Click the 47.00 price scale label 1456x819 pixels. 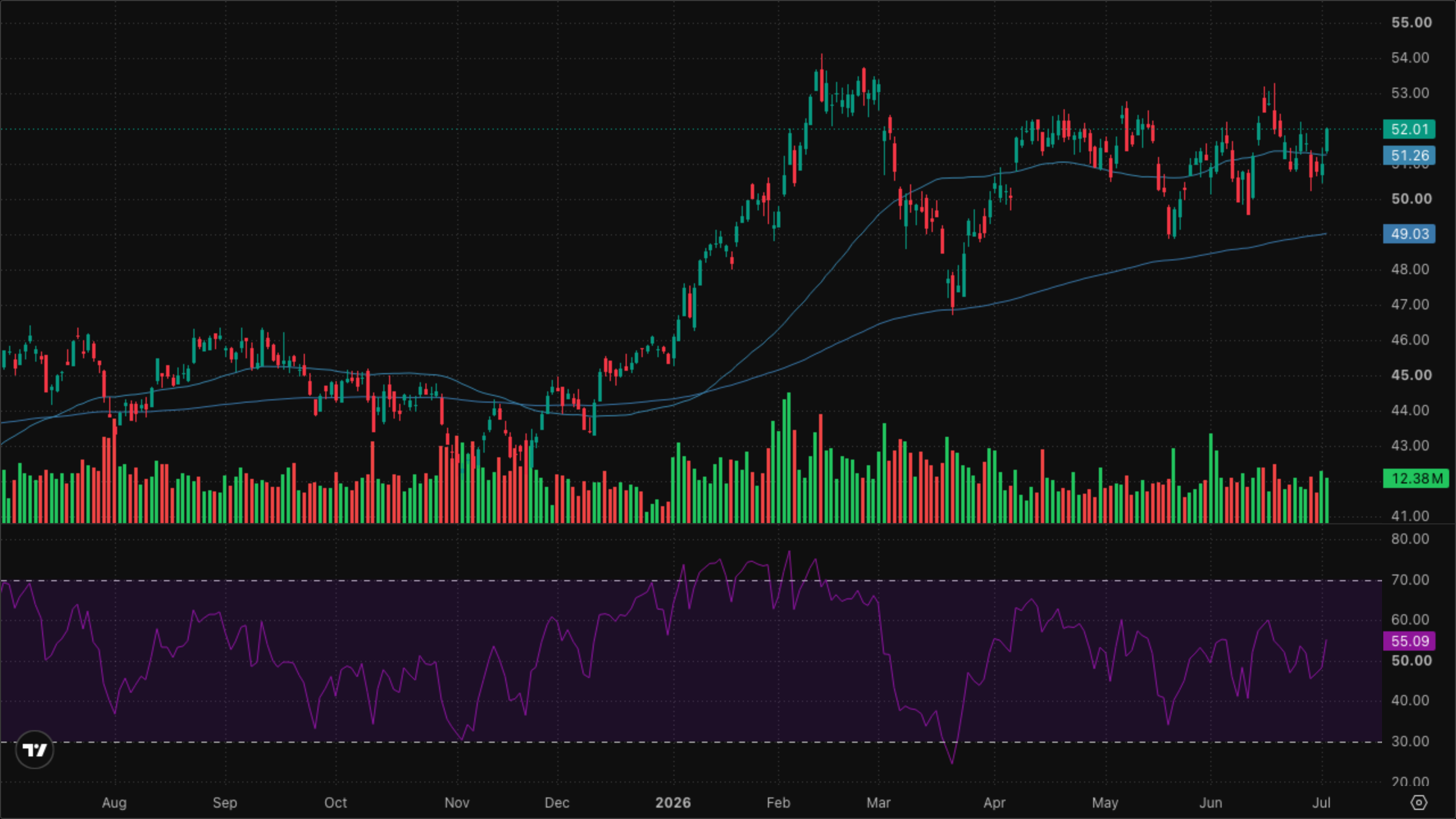[x=1410, y=304]
